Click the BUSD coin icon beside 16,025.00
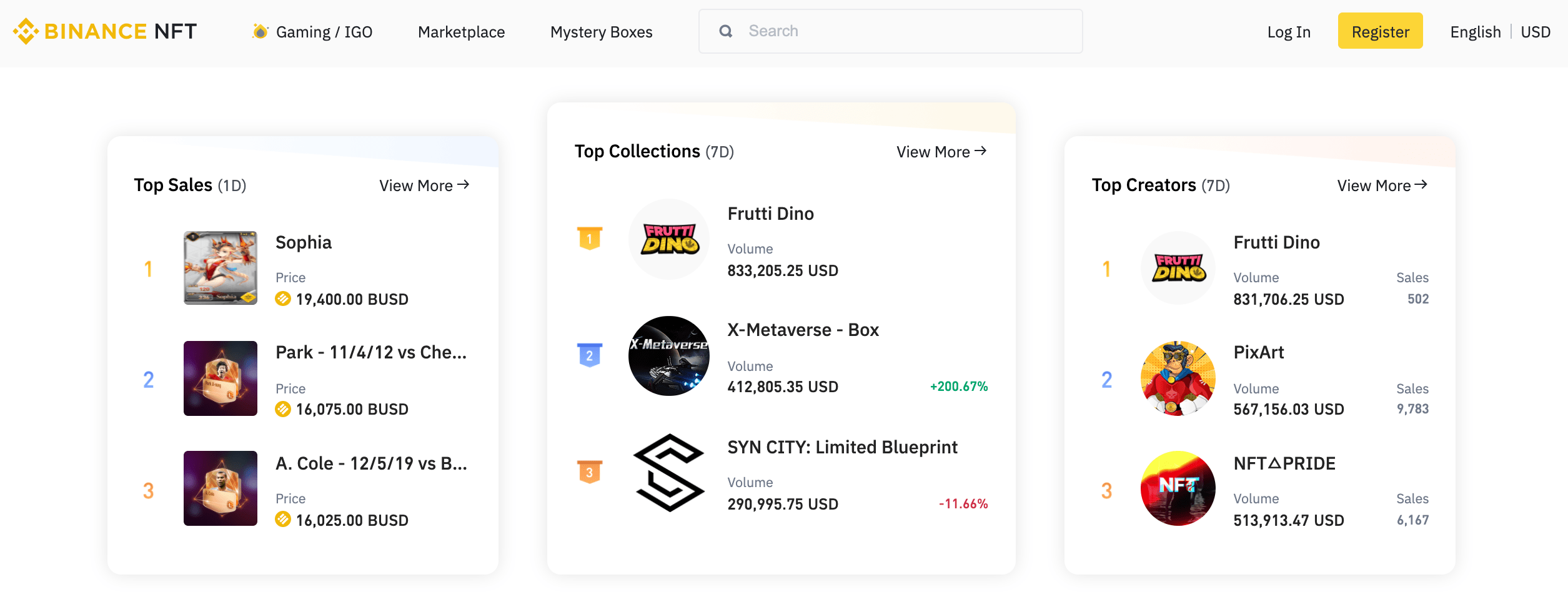Screen dimensions: 1568x597 [283, 520]
